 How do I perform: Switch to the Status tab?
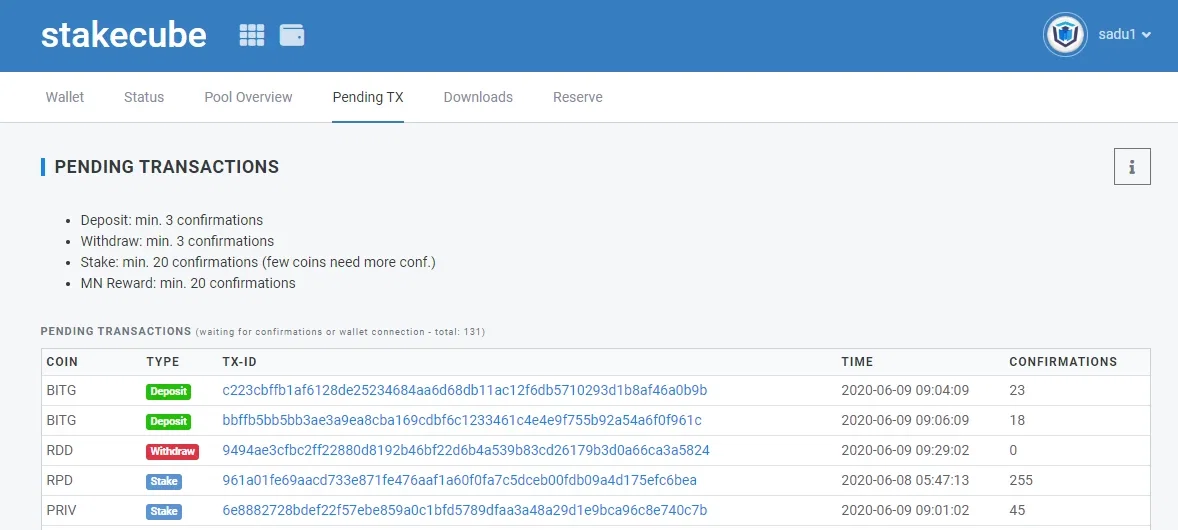144,97
